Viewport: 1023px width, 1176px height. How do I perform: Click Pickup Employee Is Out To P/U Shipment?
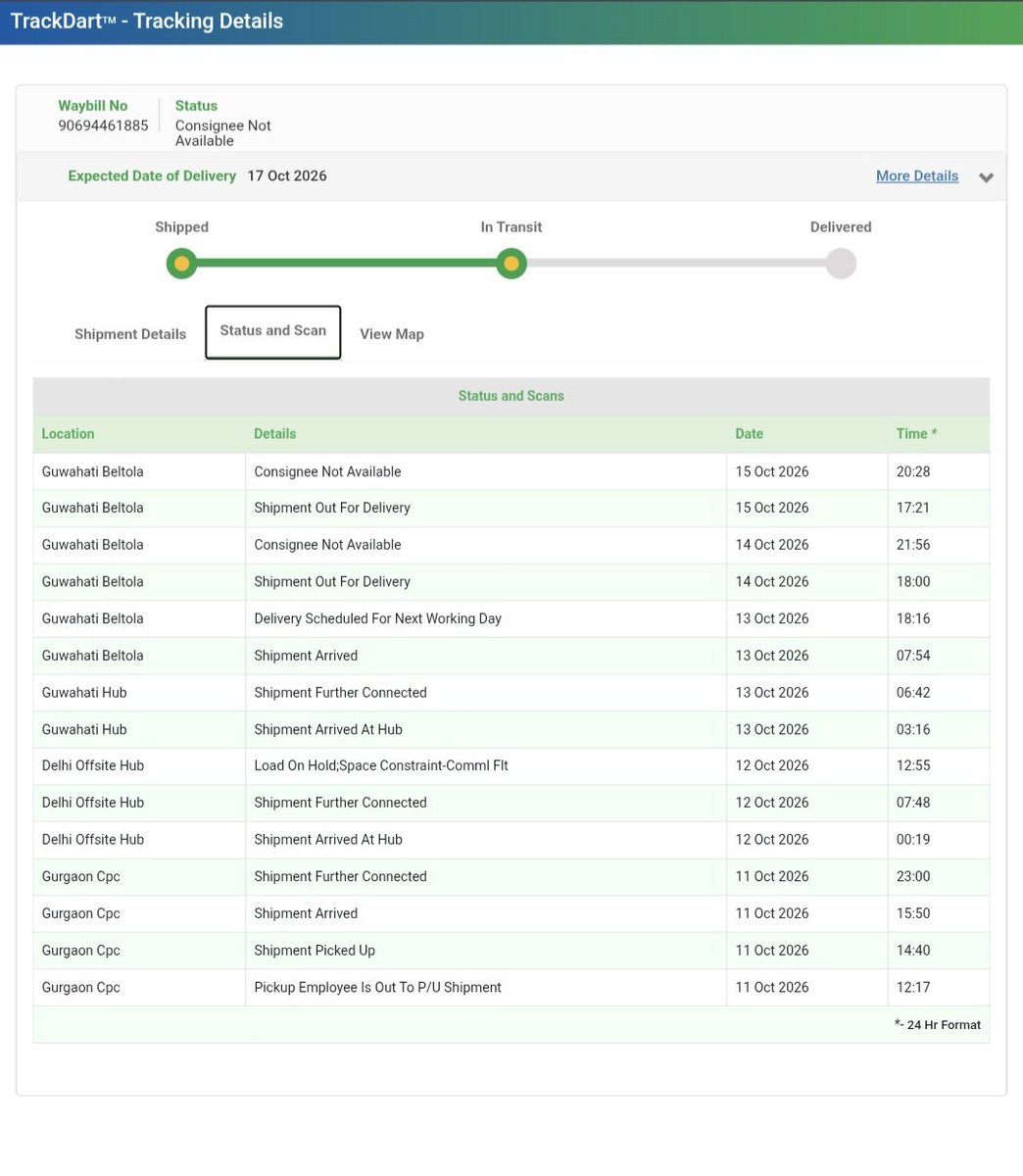click(377, 987)
